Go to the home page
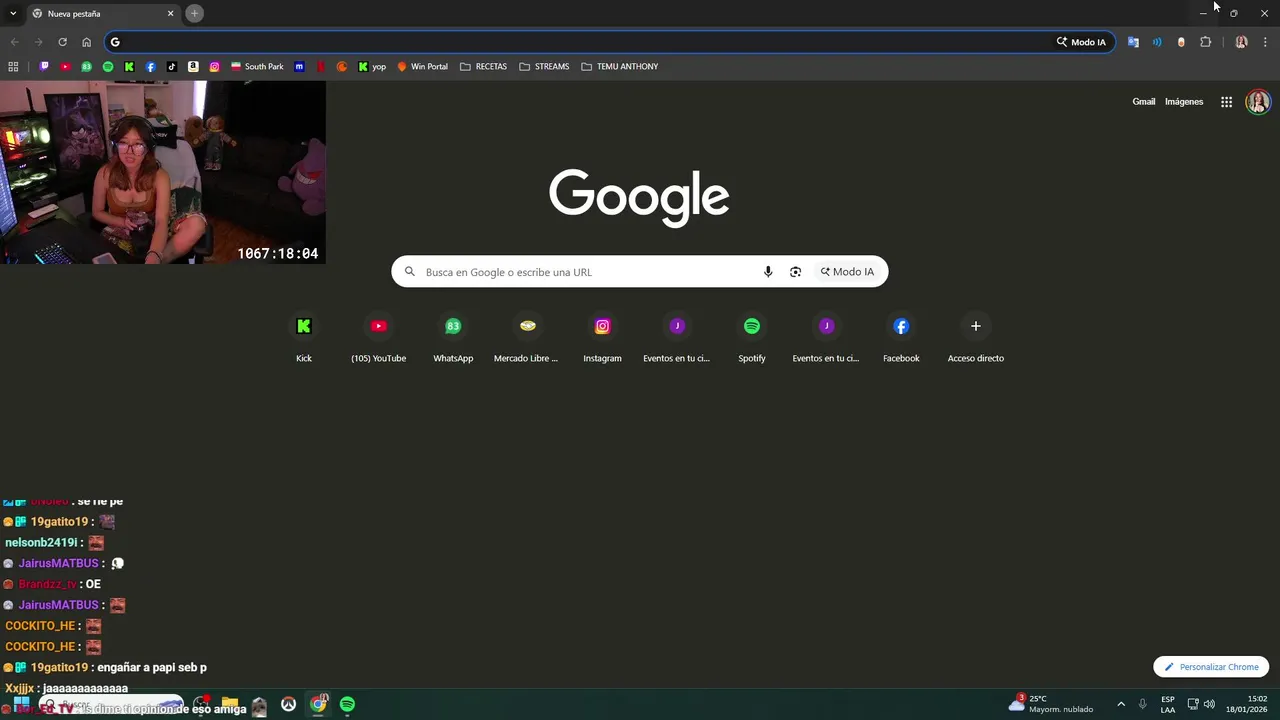The width and height of the screenshot is (1280, 720). click(86, 42)
